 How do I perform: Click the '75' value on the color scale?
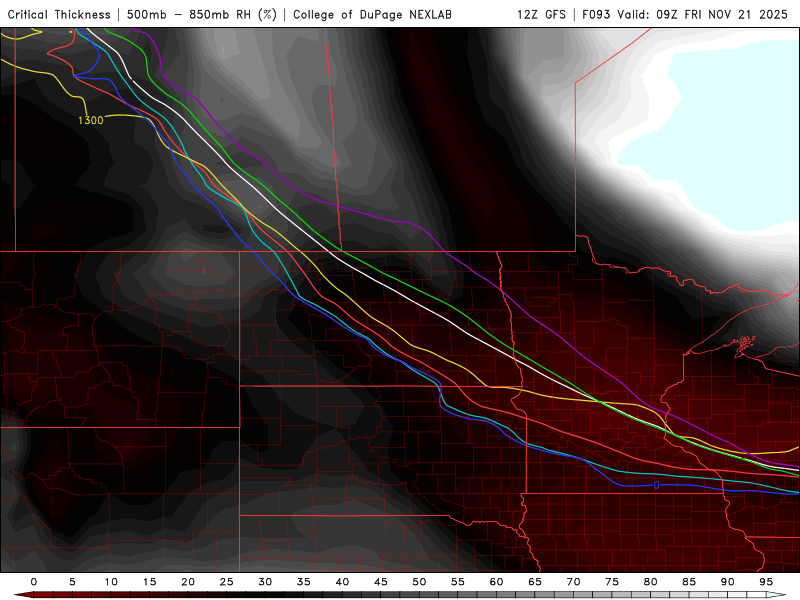coord(612,582)
